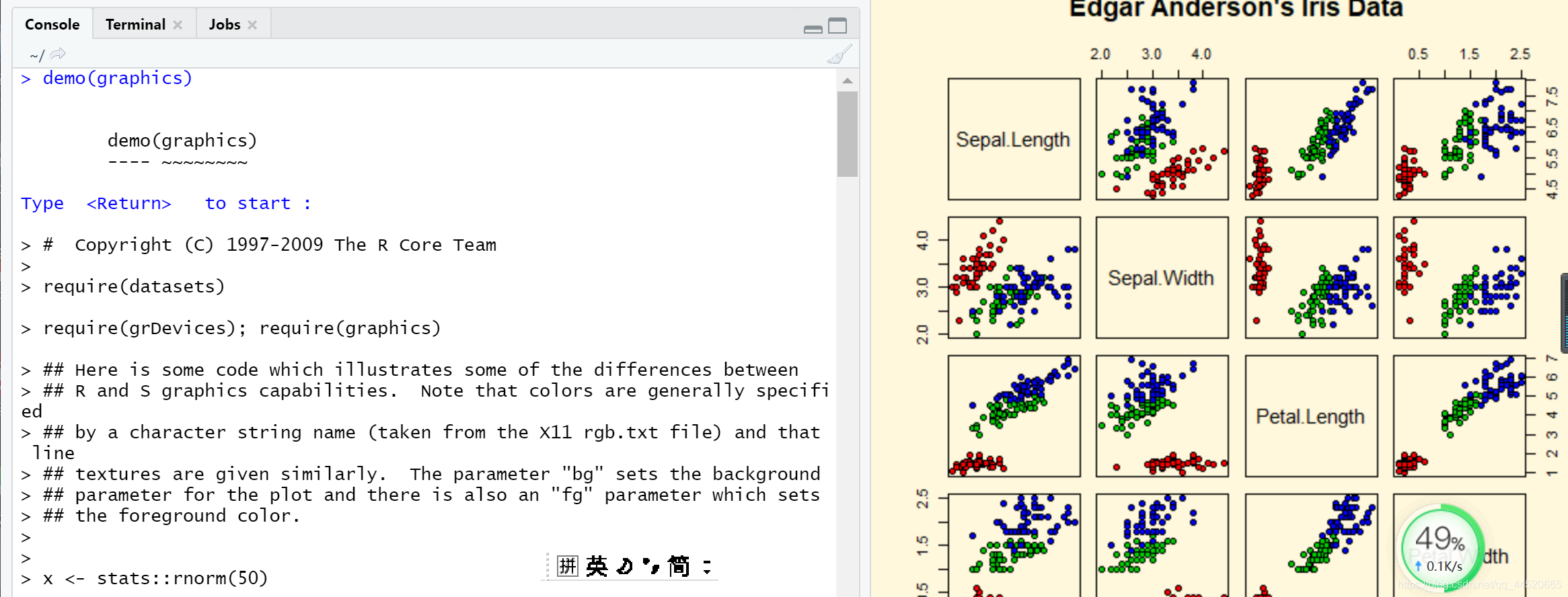
Task: Toggle the IME 英 English mode icon
Action: point(597,566)
